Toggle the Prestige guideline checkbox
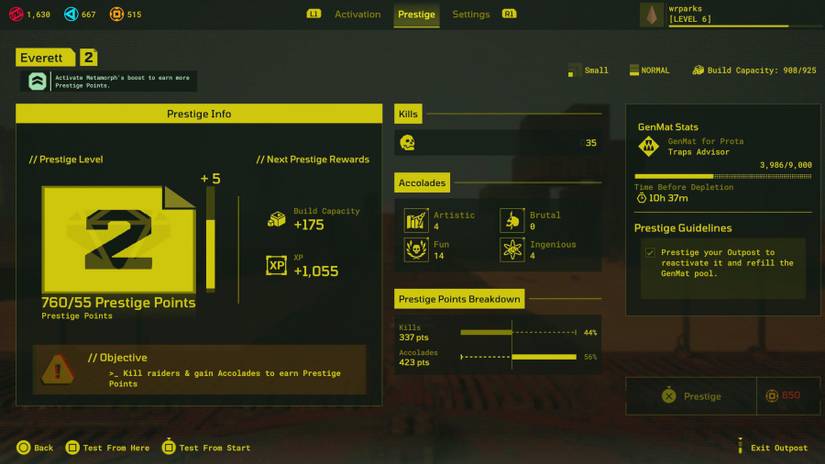This screenshot has height=464, width=825. click(x=650, y=253)
